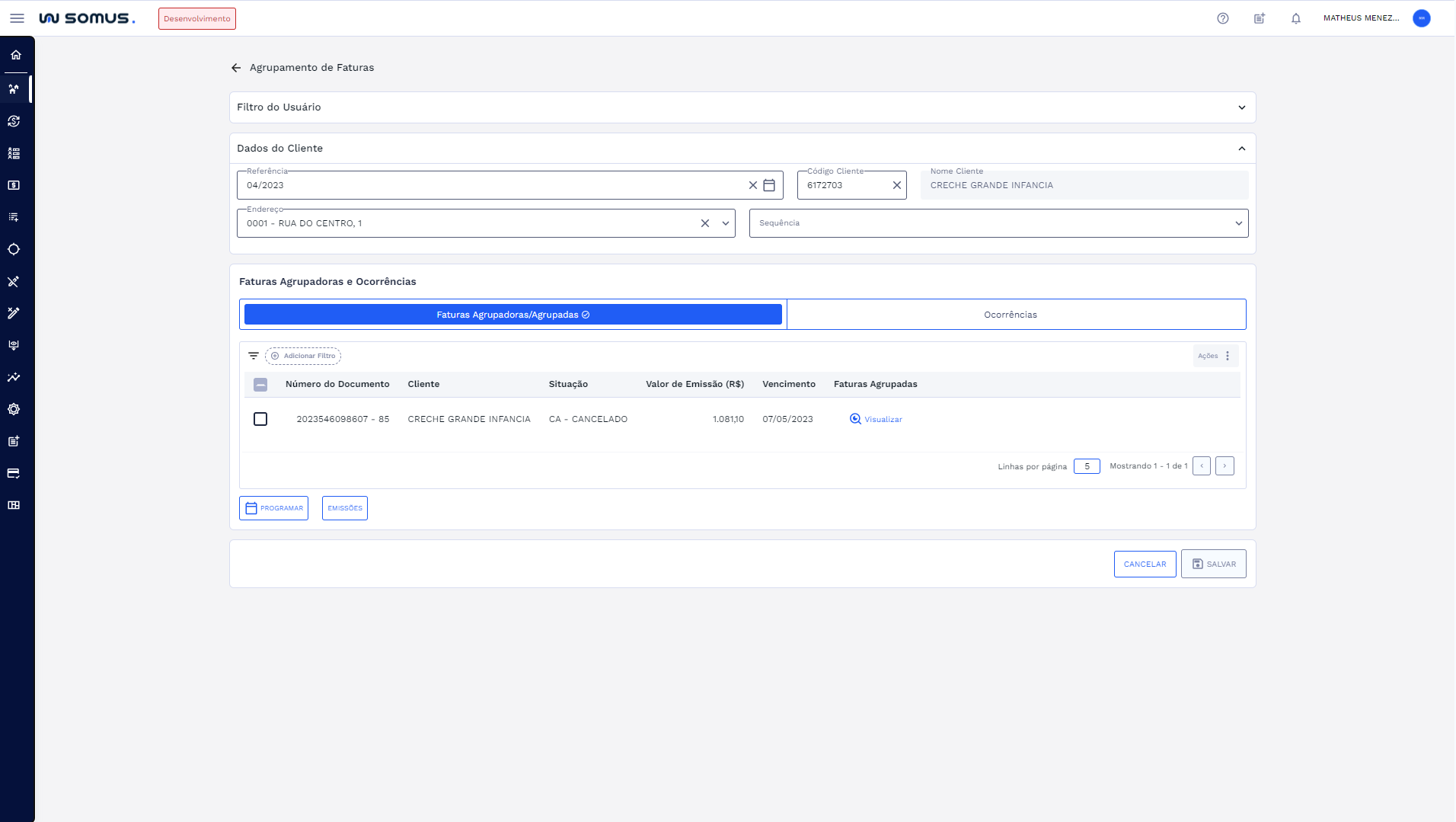
Task: Check the row checkbox for document 2023546098607
Action: pyautogui.click(x=260, y=419)
